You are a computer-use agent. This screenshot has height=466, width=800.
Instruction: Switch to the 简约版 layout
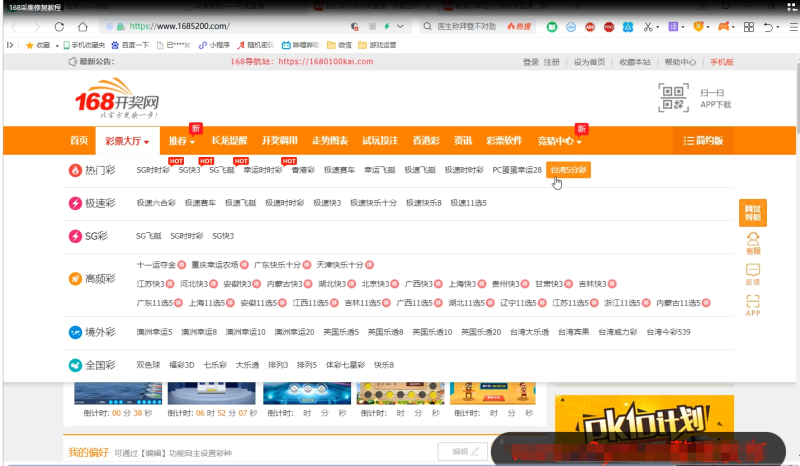[704, 141]
